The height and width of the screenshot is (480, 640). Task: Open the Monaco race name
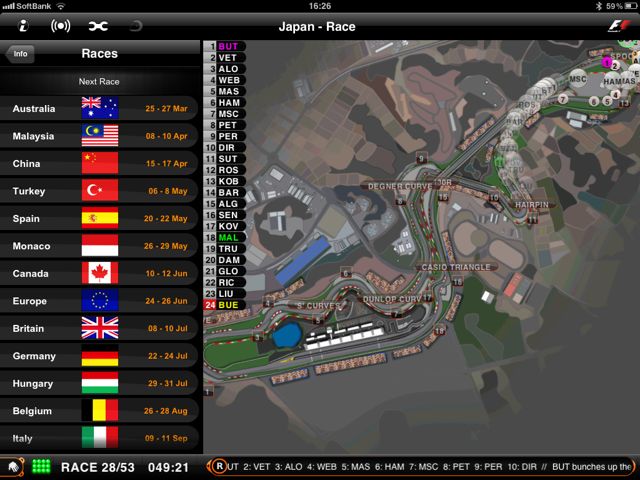point(31,246)
